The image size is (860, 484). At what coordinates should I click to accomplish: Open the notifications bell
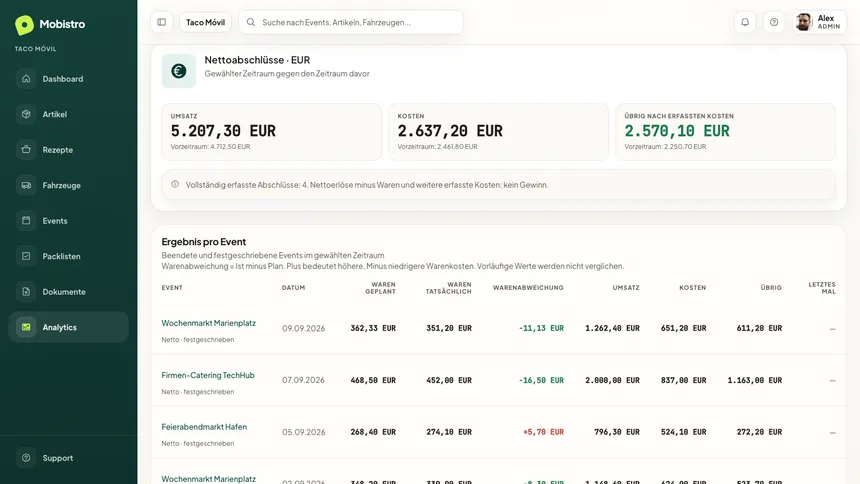(745, 22)
